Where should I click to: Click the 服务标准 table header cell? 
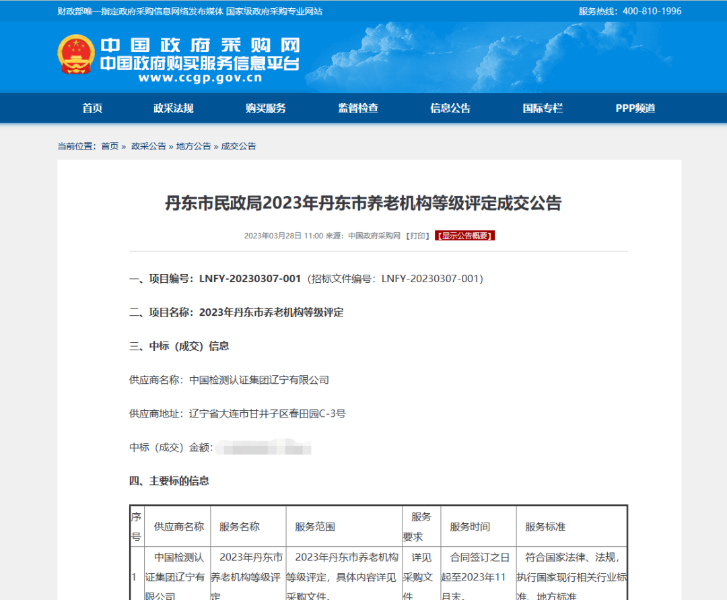pyautogui.click(x=572, y=527)
